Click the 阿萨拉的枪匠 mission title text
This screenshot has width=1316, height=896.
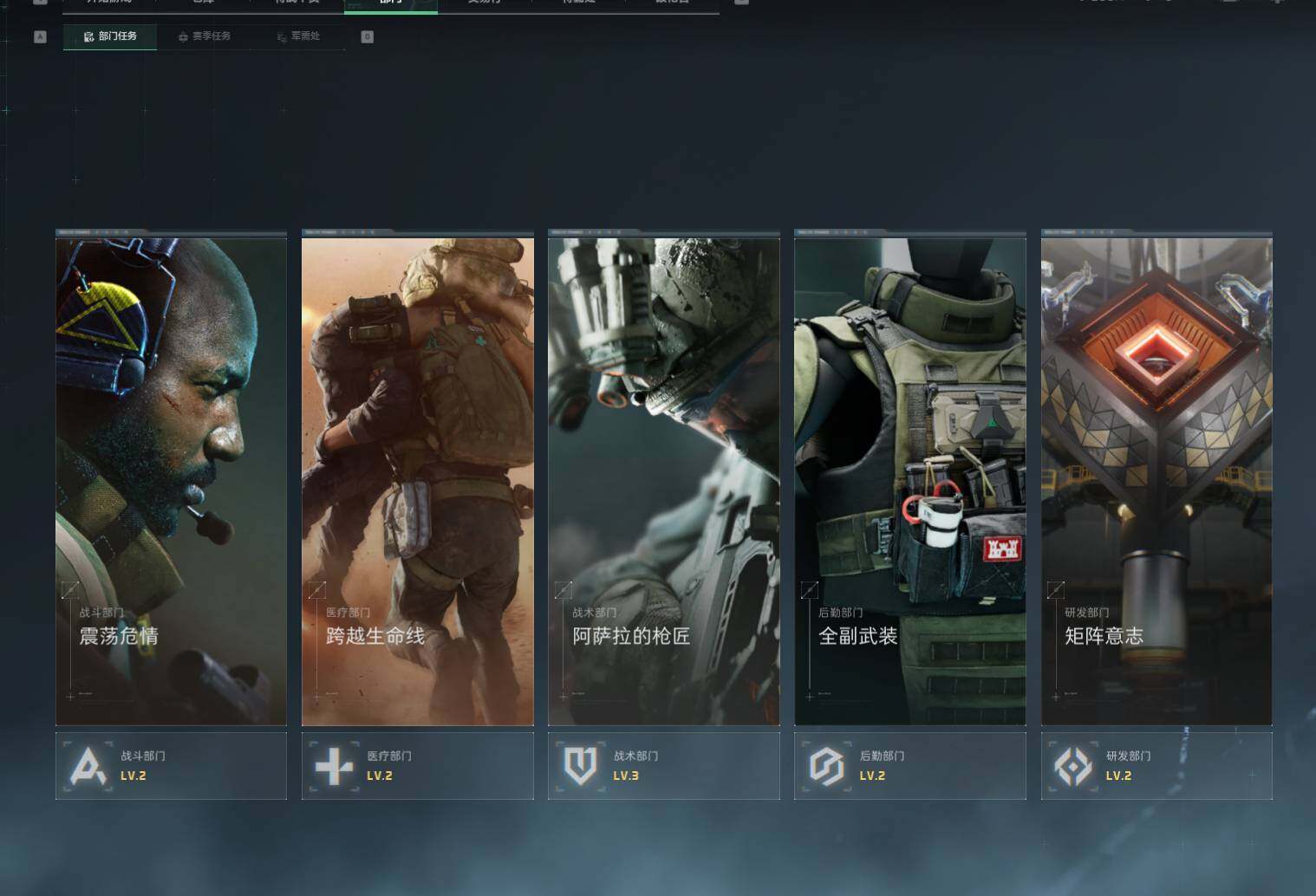631,636
